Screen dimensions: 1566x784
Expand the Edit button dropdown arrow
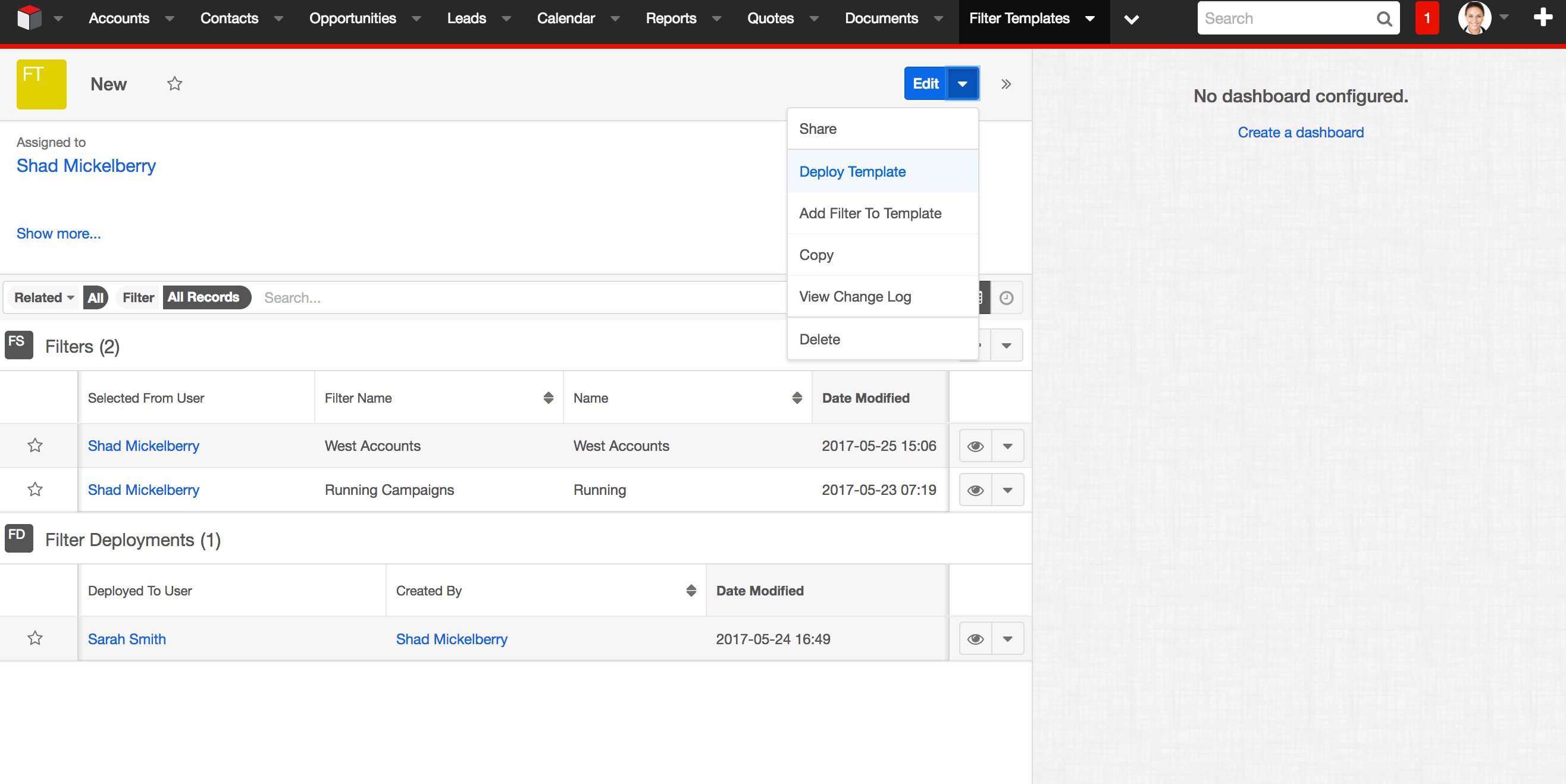(x=961, y=83)
